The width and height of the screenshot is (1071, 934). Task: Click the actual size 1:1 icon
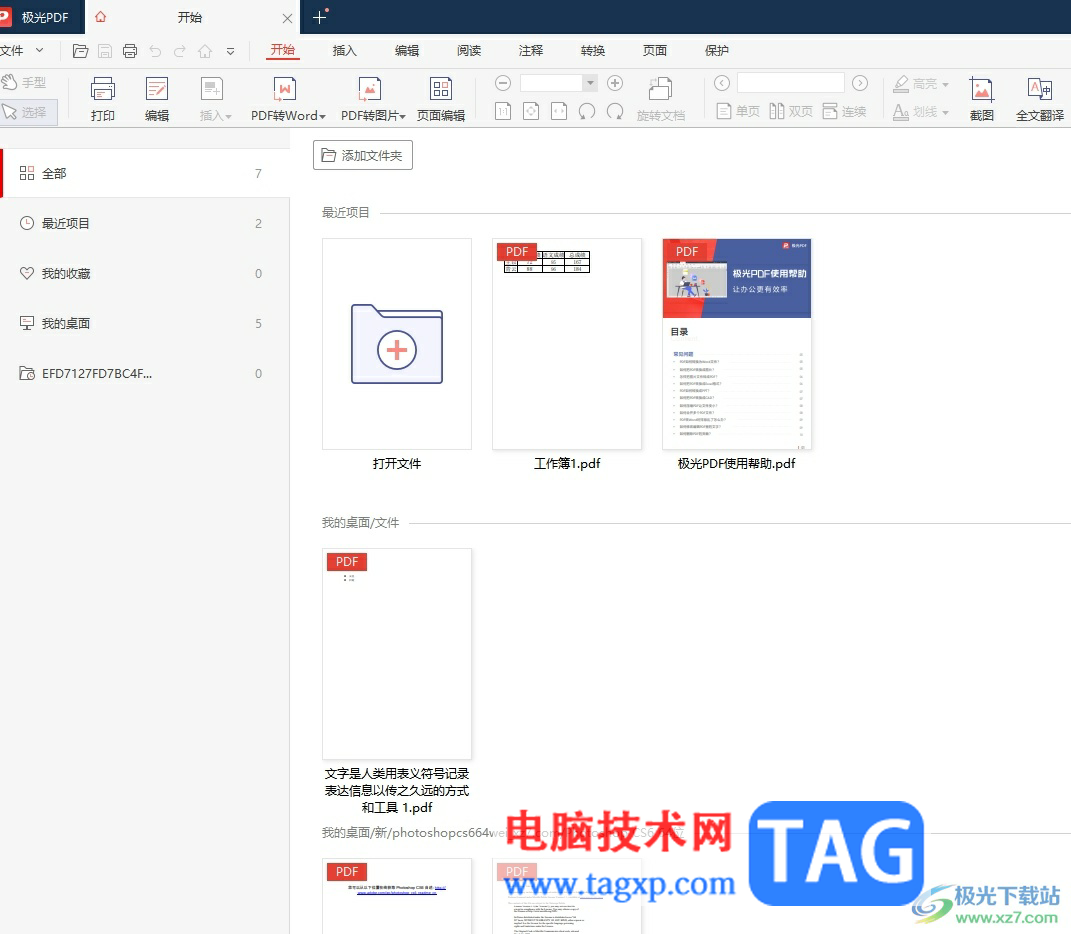tap(503, 111)
